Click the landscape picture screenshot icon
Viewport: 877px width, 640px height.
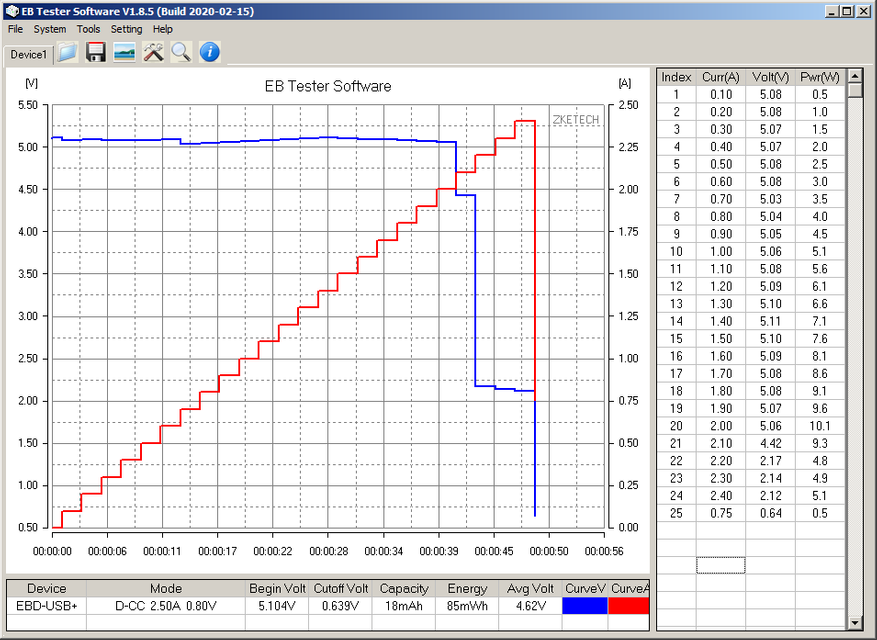(x=124, y=52)
